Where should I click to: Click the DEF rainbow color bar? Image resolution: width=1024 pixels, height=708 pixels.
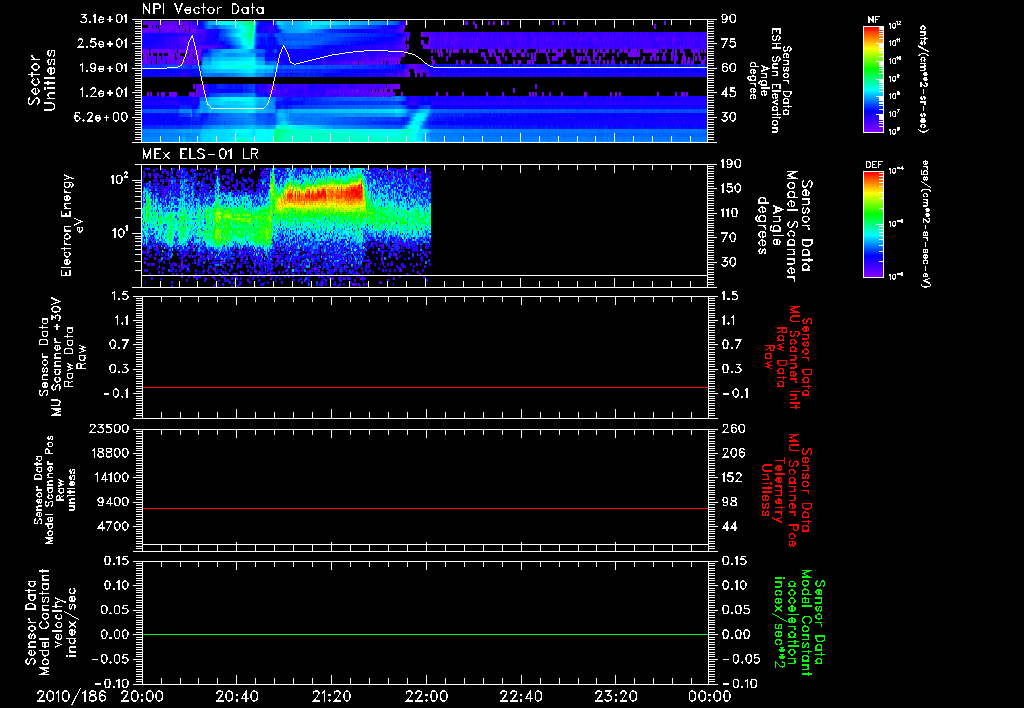874,224
